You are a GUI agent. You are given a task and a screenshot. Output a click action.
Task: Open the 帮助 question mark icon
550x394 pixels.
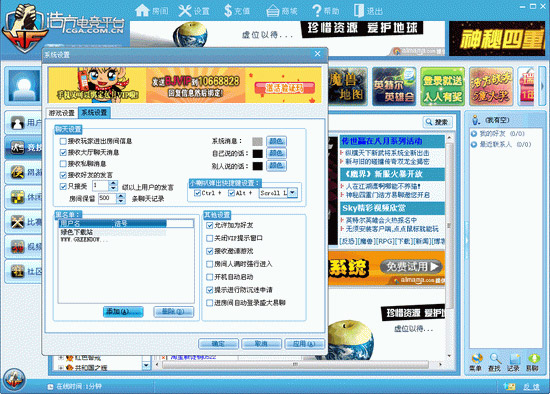point(316,11)
